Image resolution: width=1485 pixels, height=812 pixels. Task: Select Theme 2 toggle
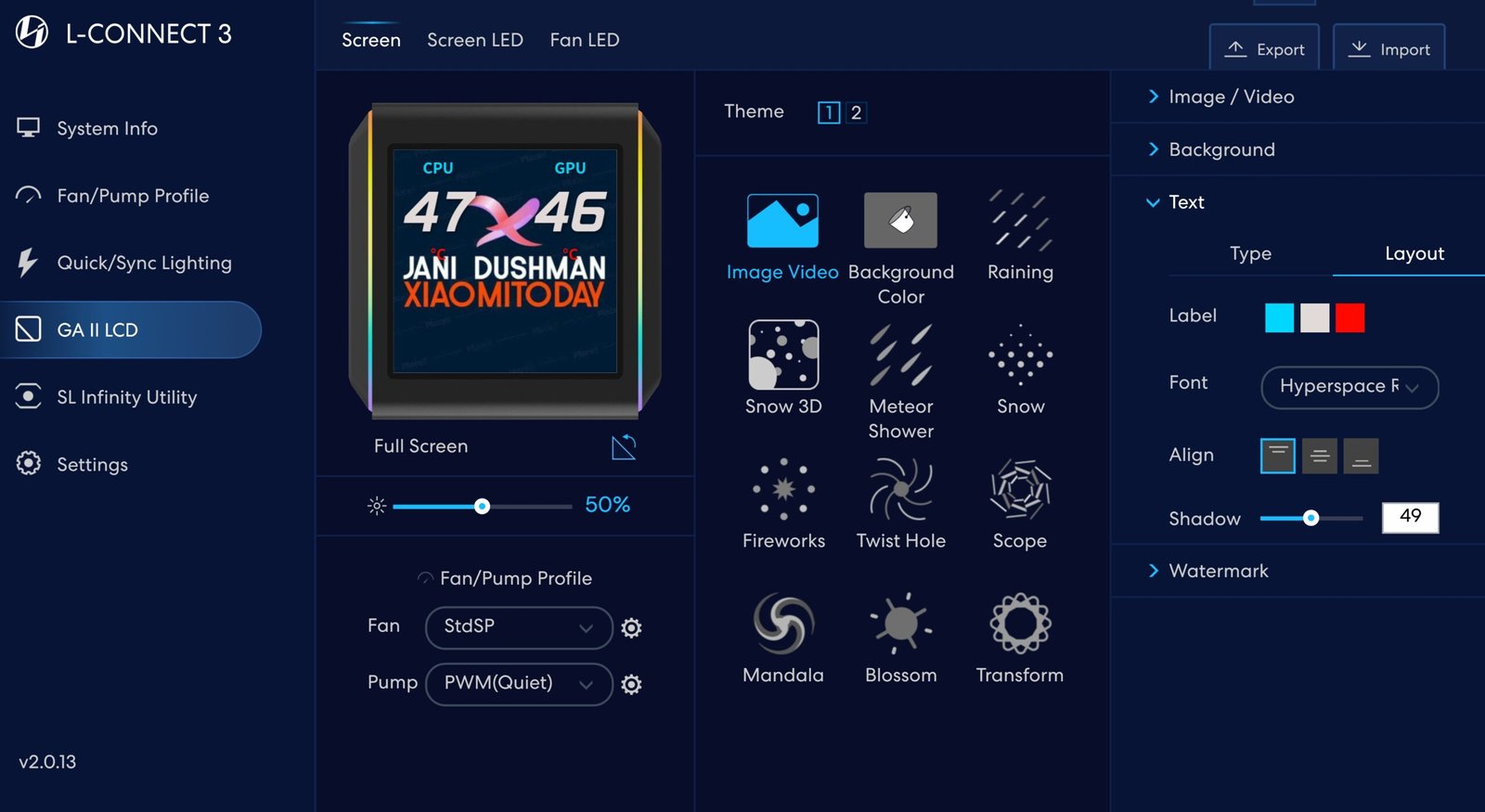pyautogui.click(x=856, y=112)
